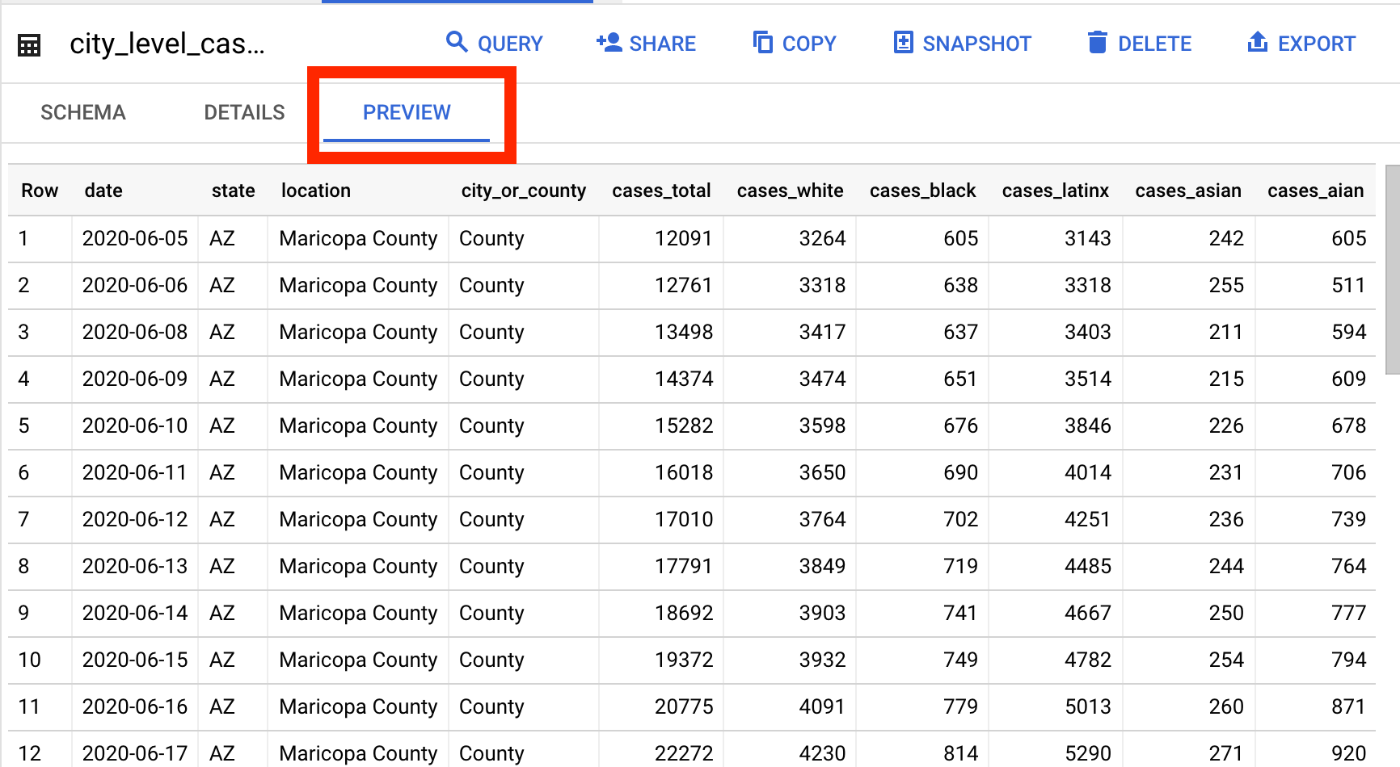This screenshot has width=1400, height=767.
Task: Switch to the SCHEMA tab
Action: point(83,113)
